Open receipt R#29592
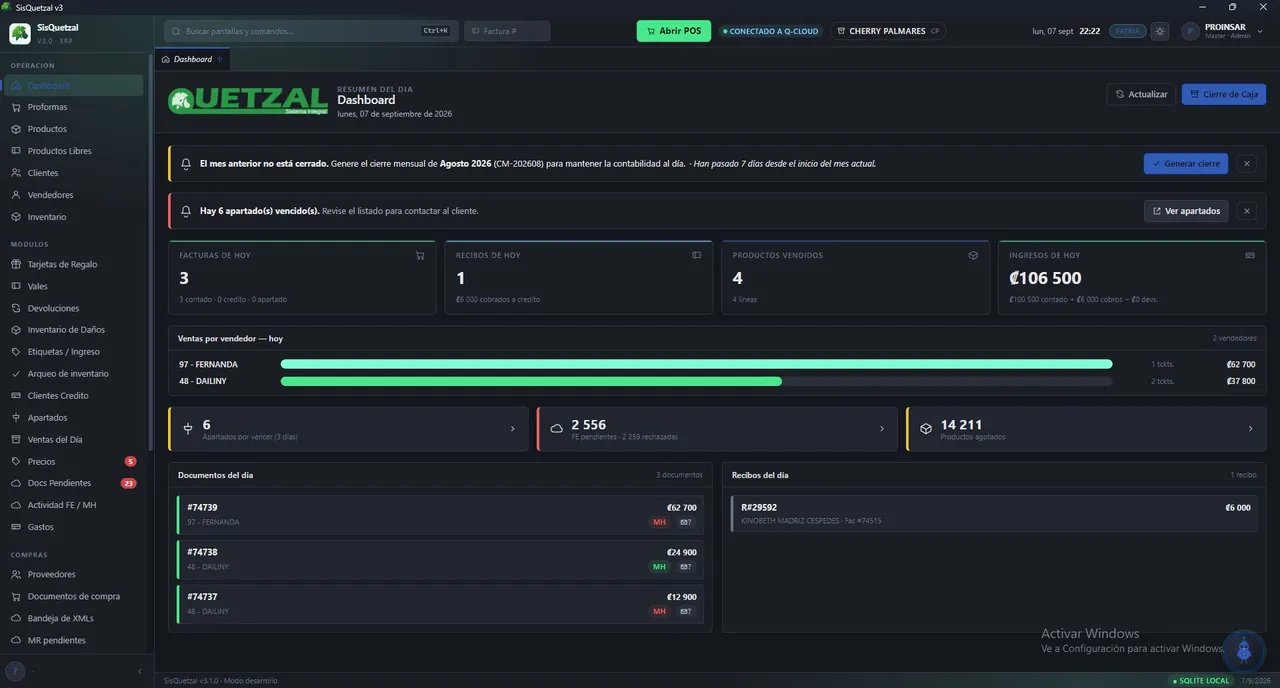This screenshot has height=688, width=1280. (x=994, y=514)
